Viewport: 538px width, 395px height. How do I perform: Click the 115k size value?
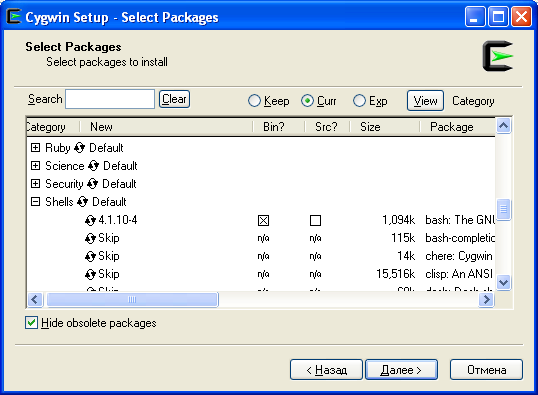(403, 238)
